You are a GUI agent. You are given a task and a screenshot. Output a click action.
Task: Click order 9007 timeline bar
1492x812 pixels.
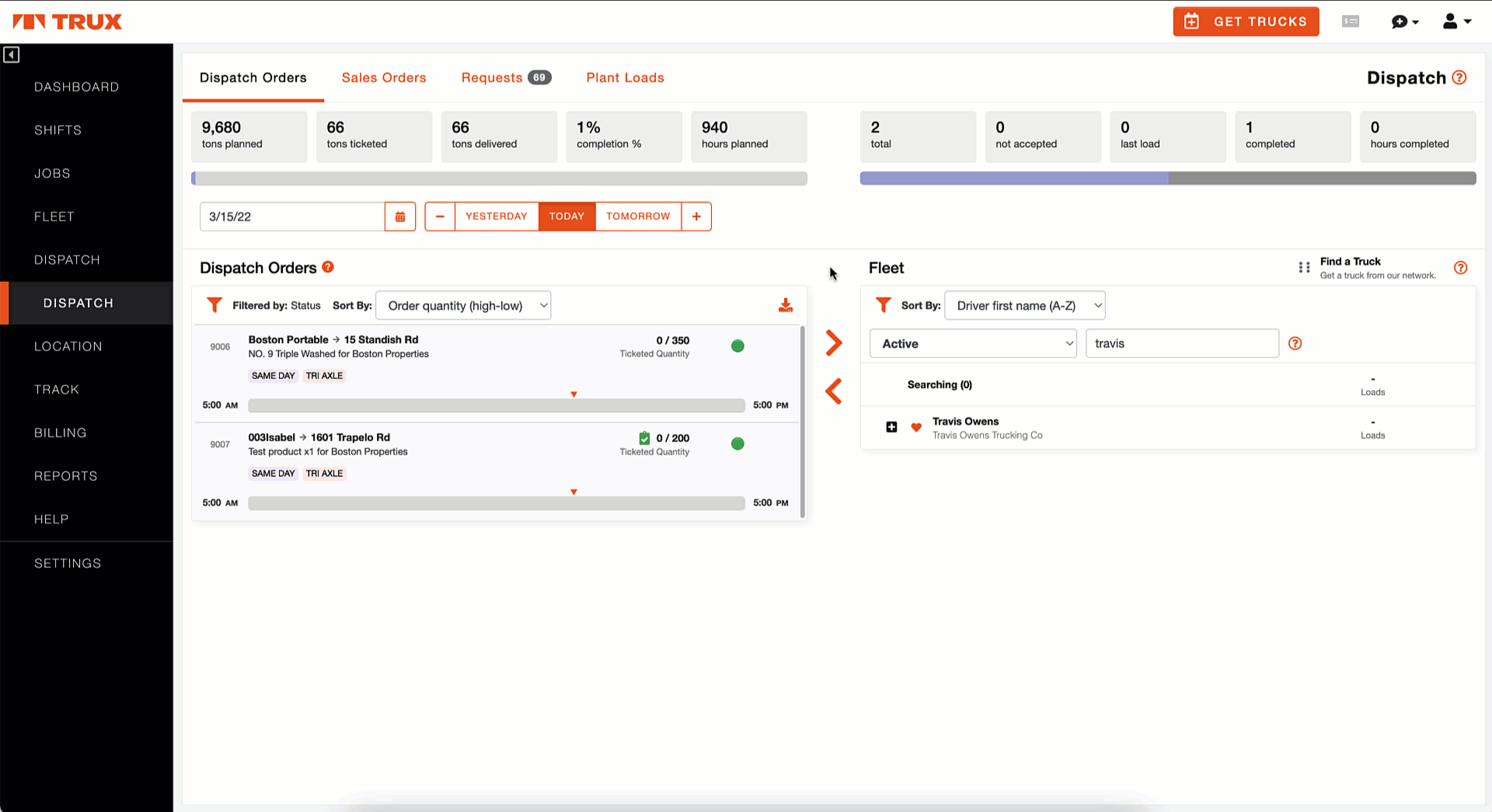point(497,504)
